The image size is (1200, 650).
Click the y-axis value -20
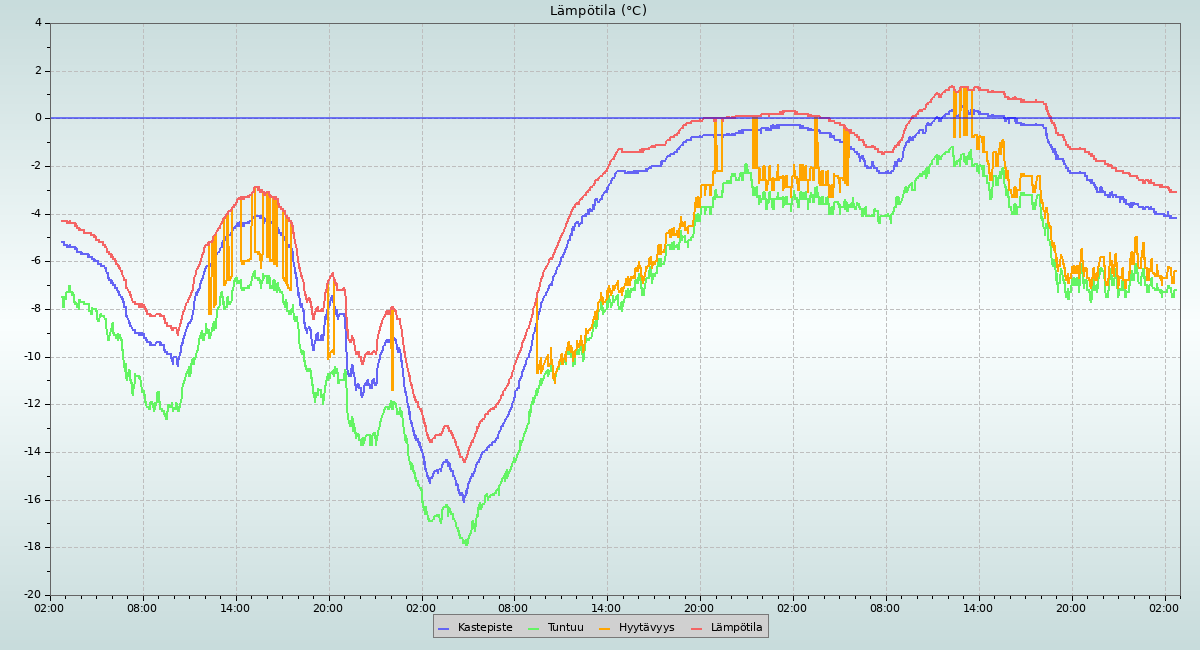point(33,595)
